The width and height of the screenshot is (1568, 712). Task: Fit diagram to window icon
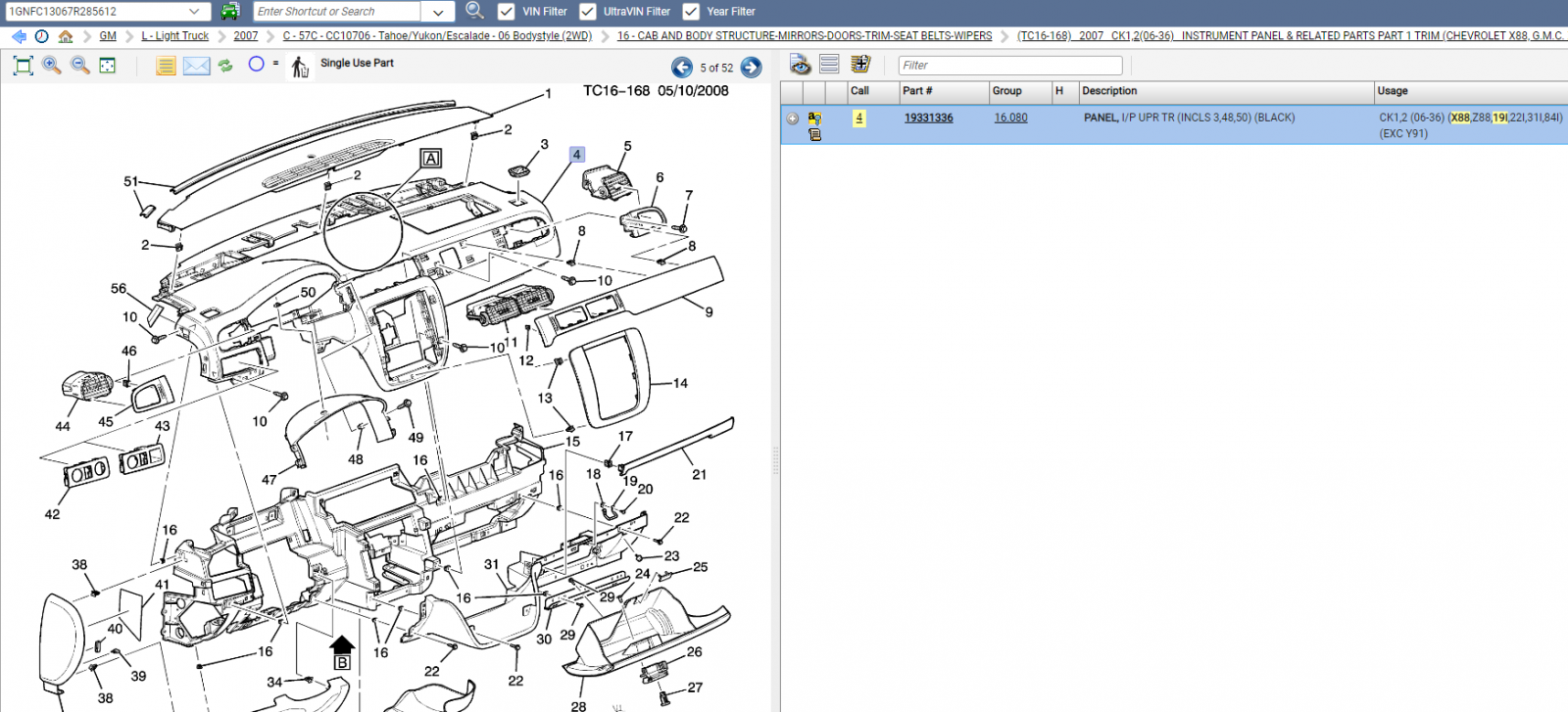coord(24,66)
